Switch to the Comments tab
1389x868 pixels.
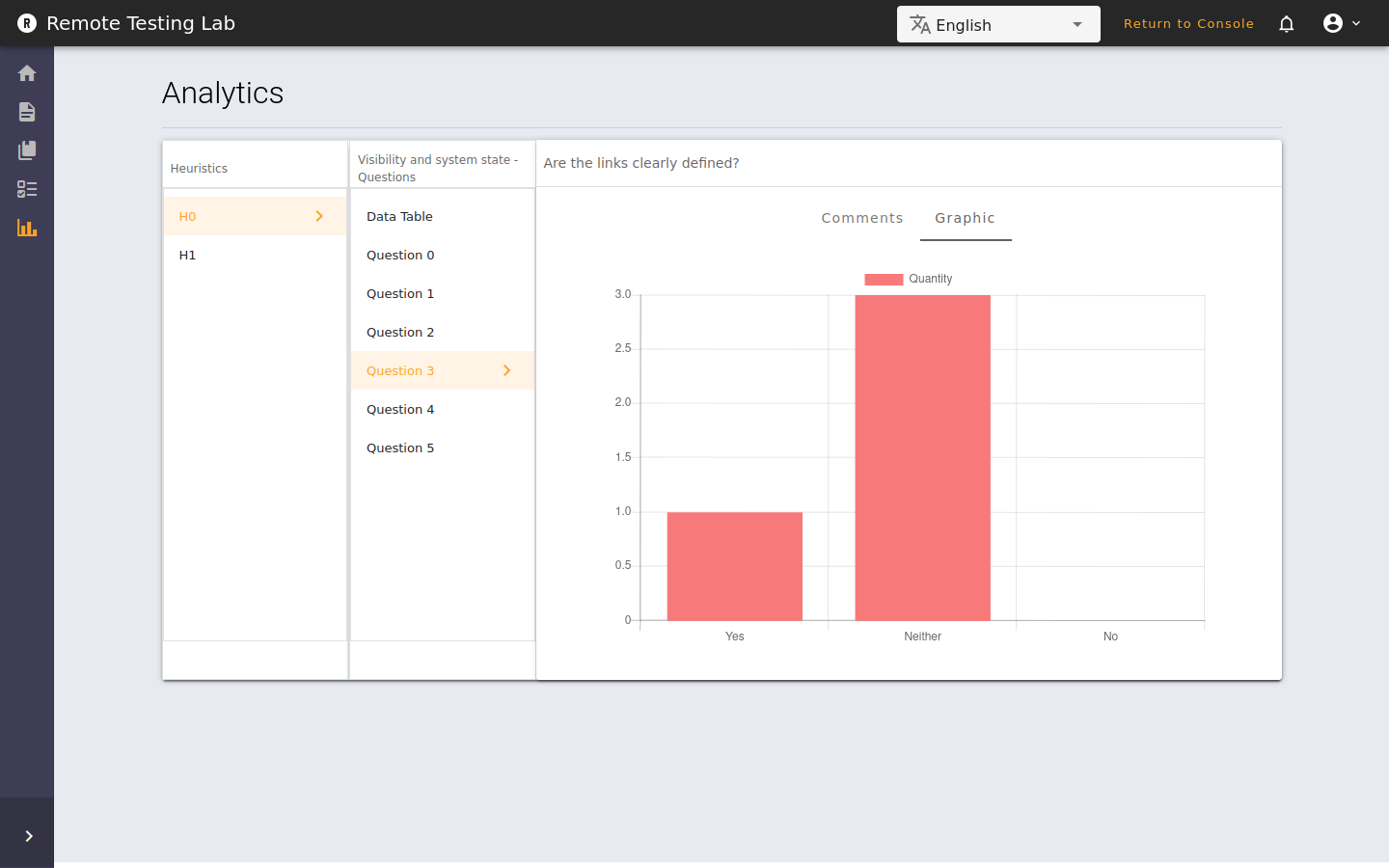(862, 218)
